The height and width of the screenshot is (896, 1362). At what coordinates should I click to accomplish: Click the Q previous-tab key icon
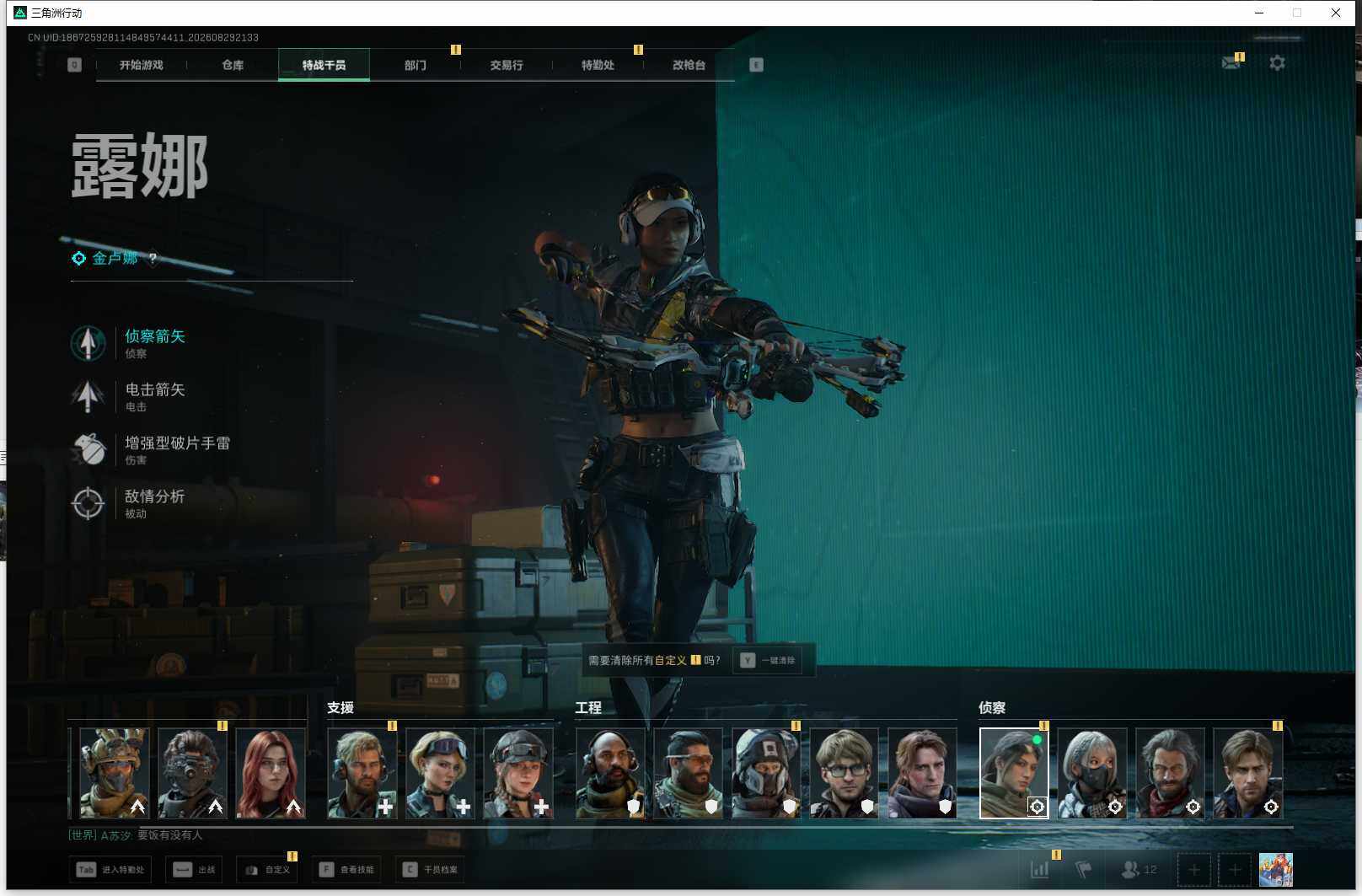74,65
